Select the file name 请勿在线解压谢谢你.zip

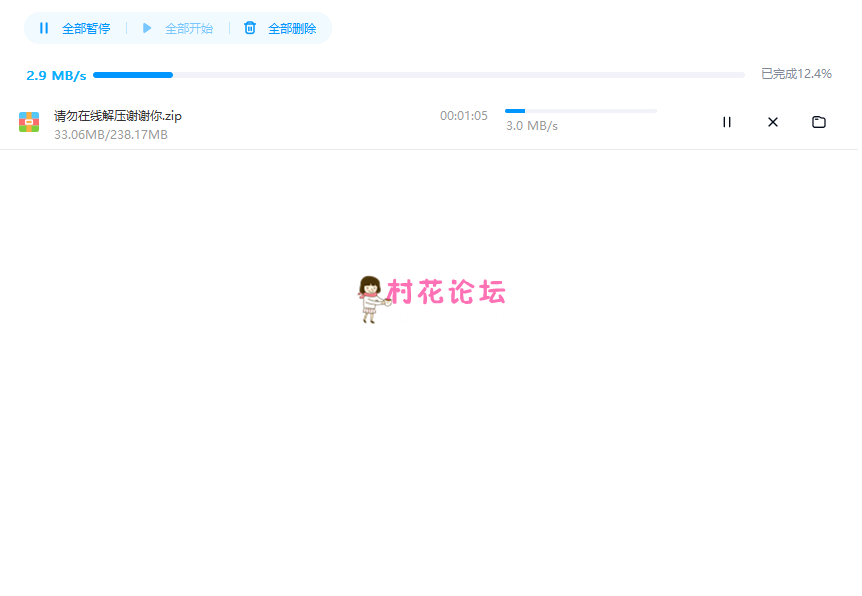(x=118, y=115)
